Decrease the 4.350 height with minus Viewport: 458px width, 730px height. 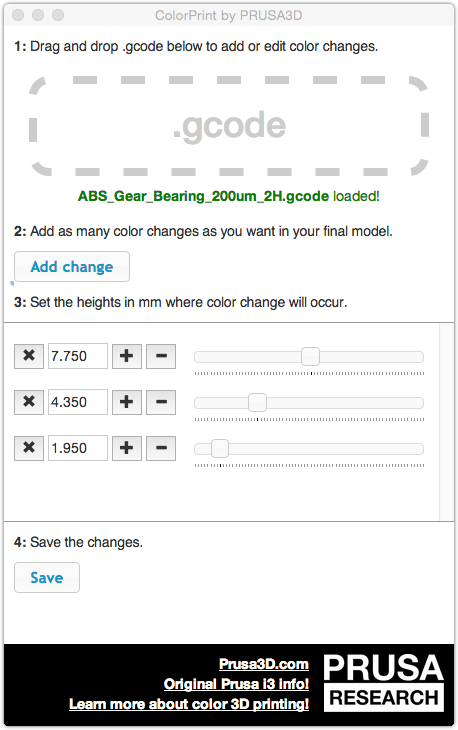(x=161, y=402)
